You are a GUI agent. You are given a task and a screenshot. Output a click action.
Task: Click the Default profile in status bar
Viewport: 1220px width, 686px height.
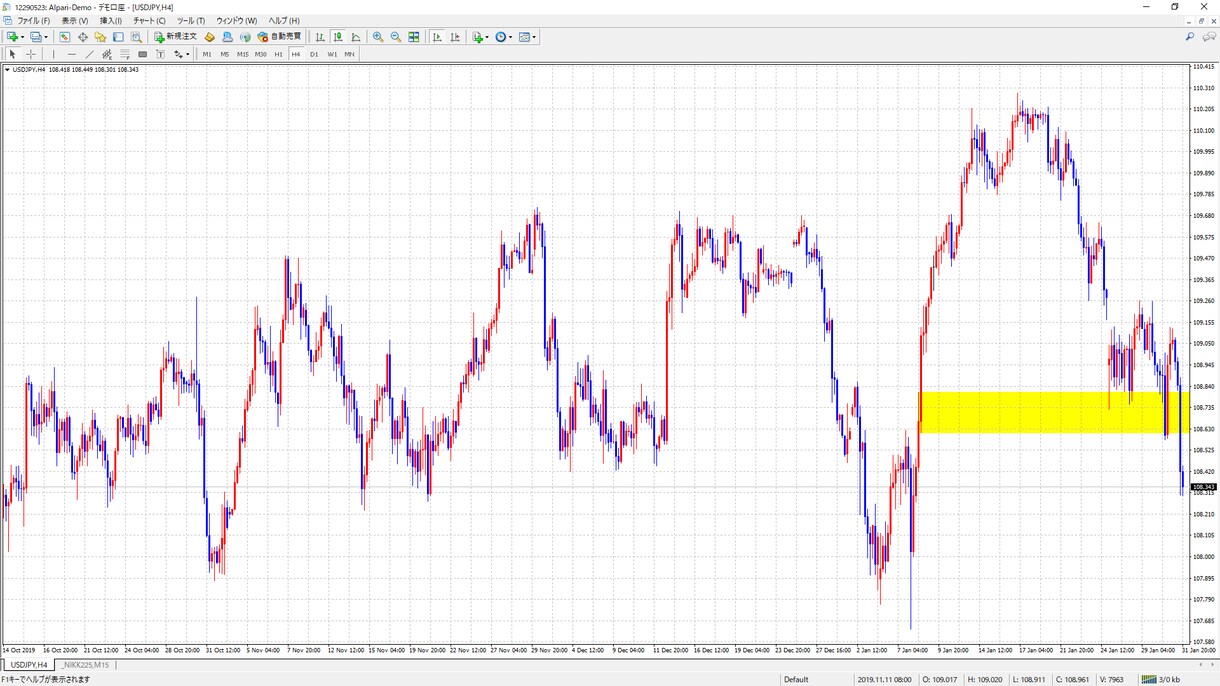796,679
